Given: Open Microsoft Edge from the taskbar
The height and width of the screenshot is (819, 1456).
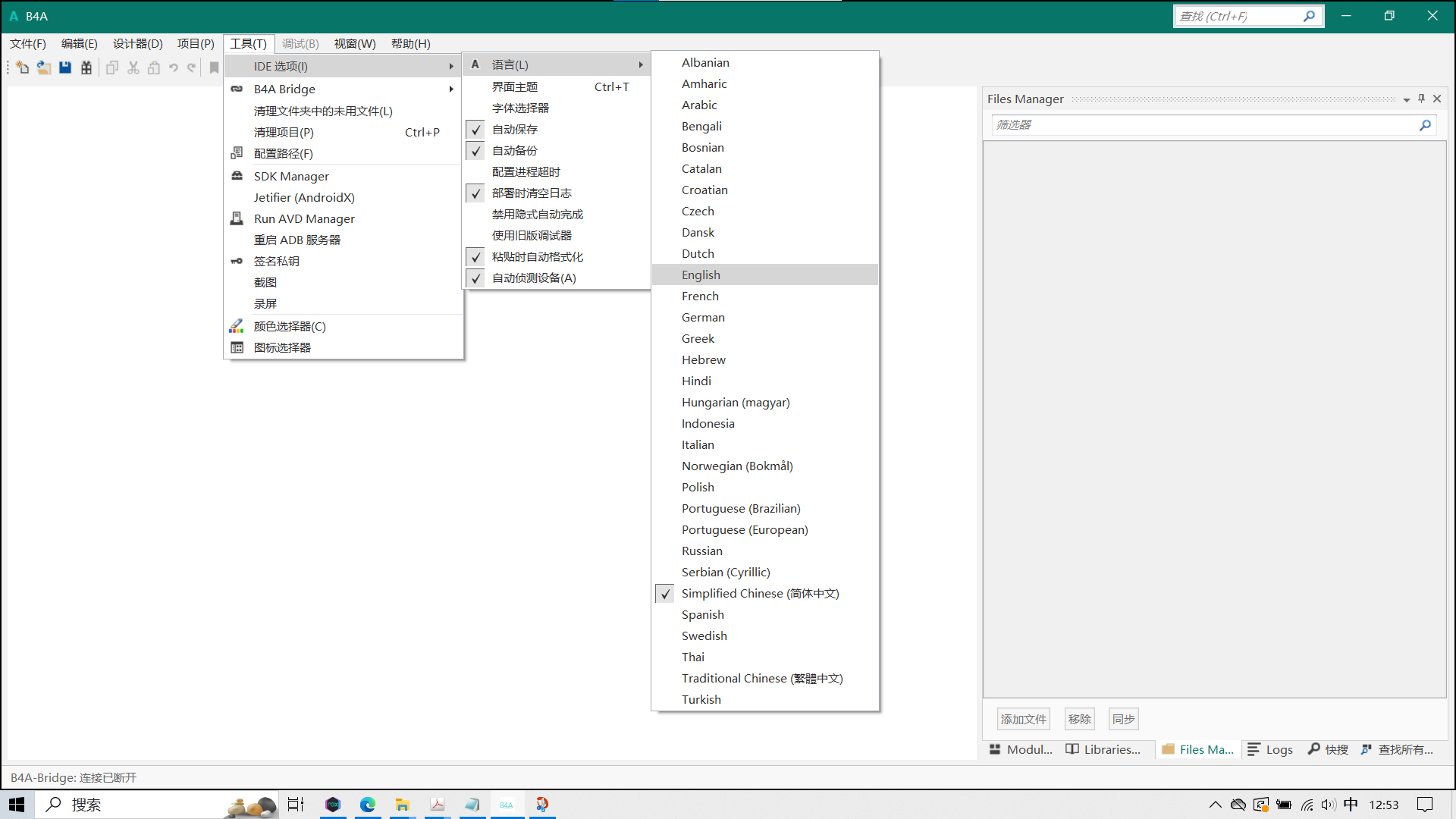Looking at the screenshot, I should pos(368,805).
